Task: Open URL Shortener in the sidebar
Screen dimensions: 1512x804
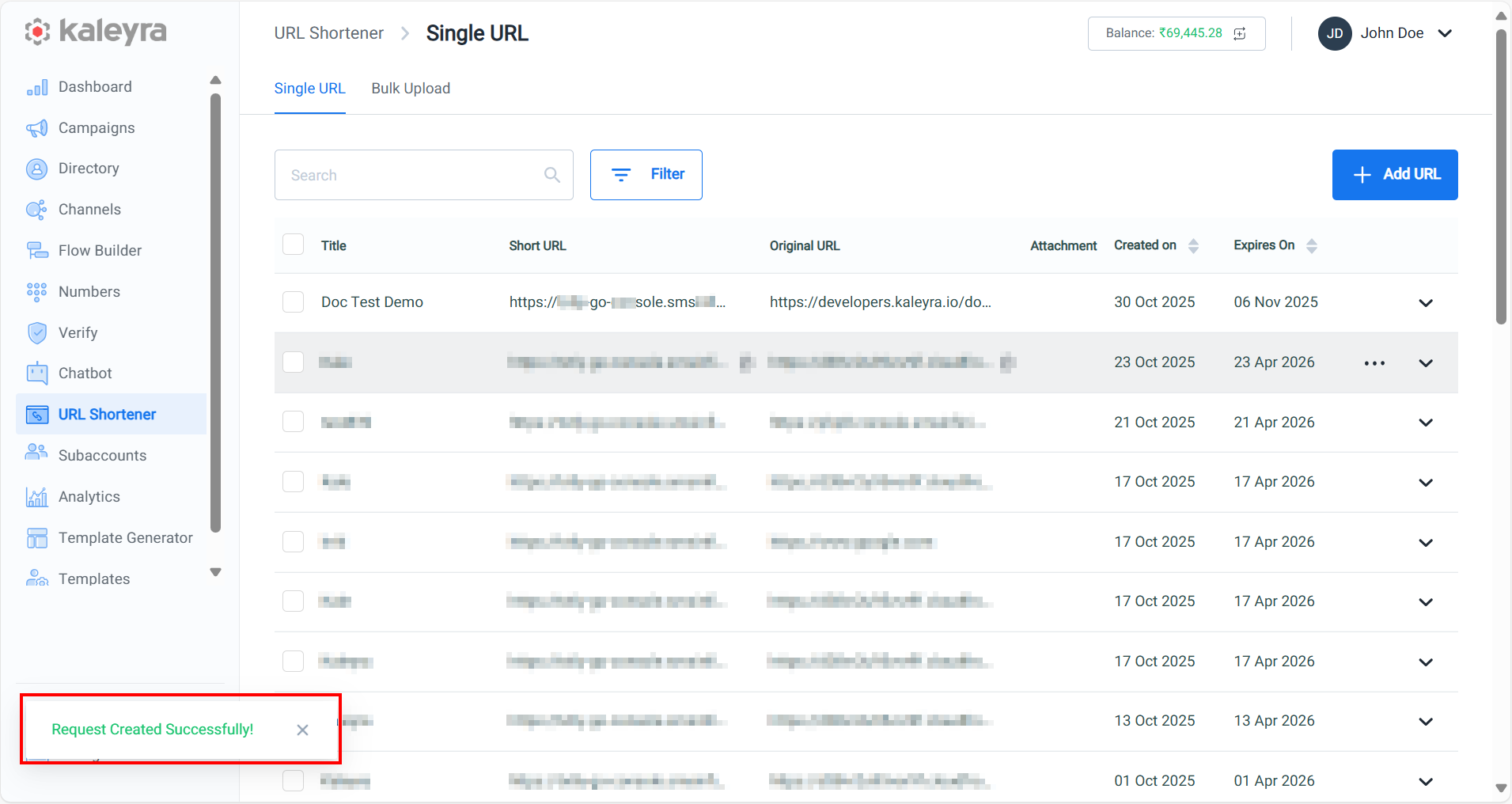Action: [111, 414]
